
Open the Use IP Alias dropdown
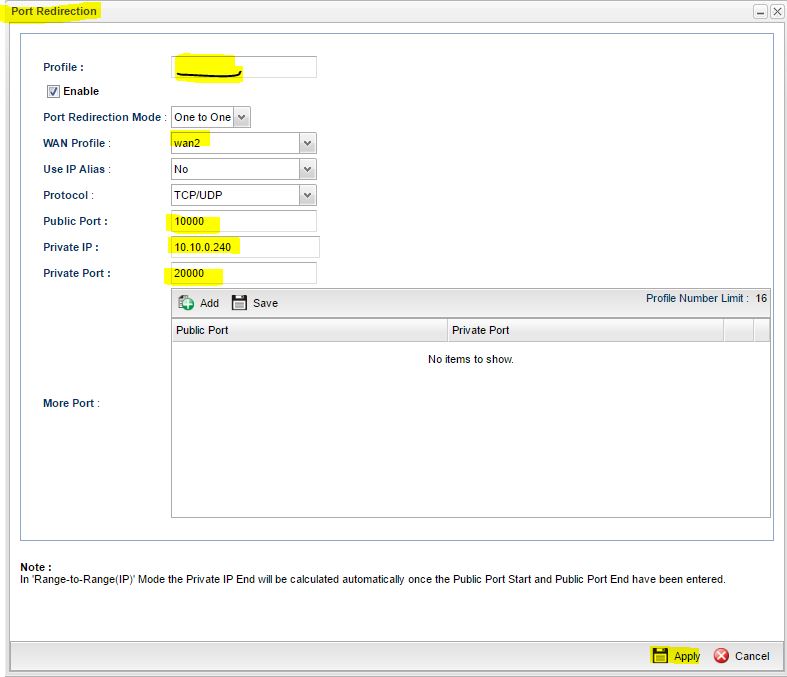point(308,169)
